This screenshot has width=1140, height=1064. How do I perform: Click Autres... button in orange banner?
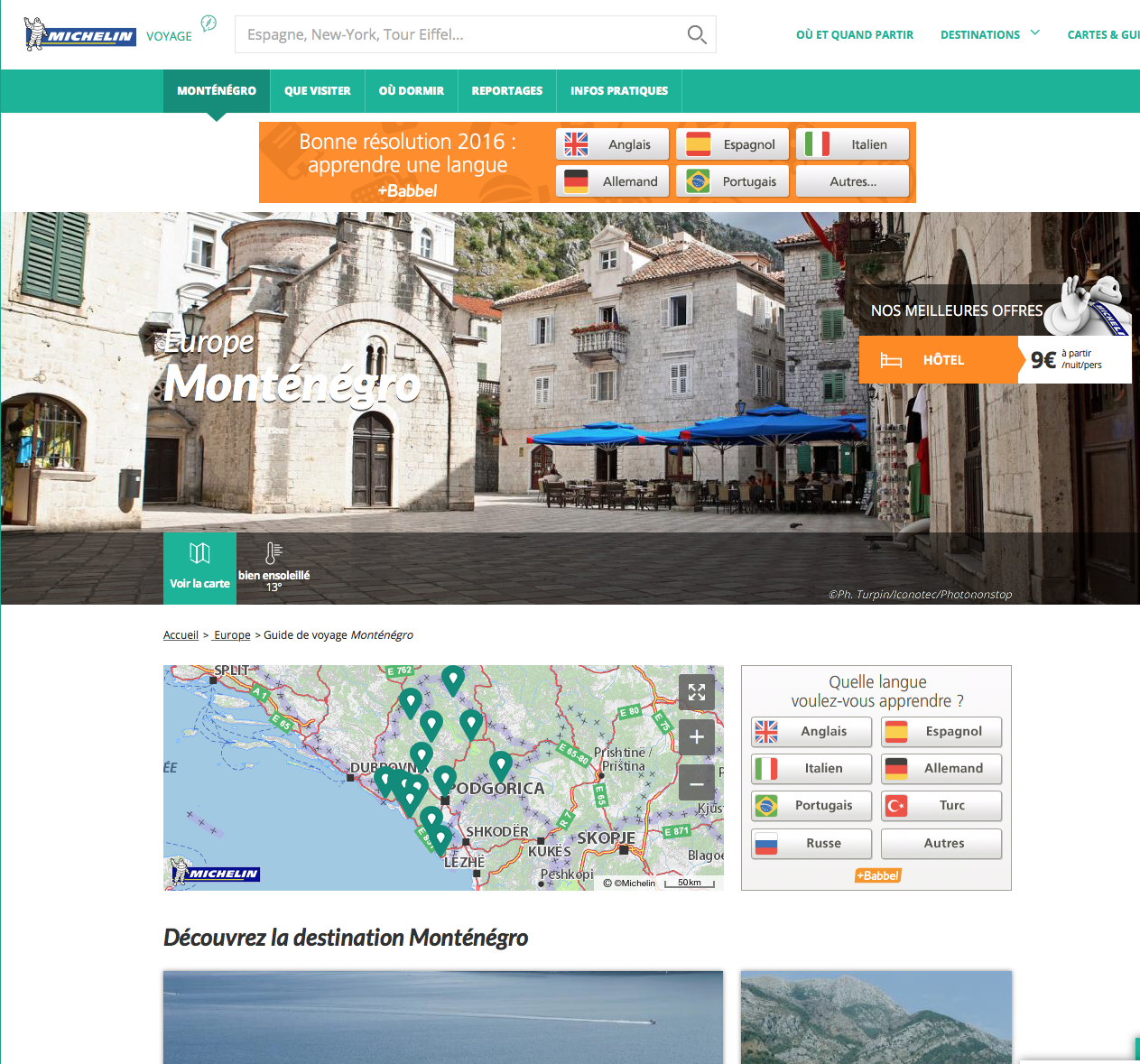853,181
